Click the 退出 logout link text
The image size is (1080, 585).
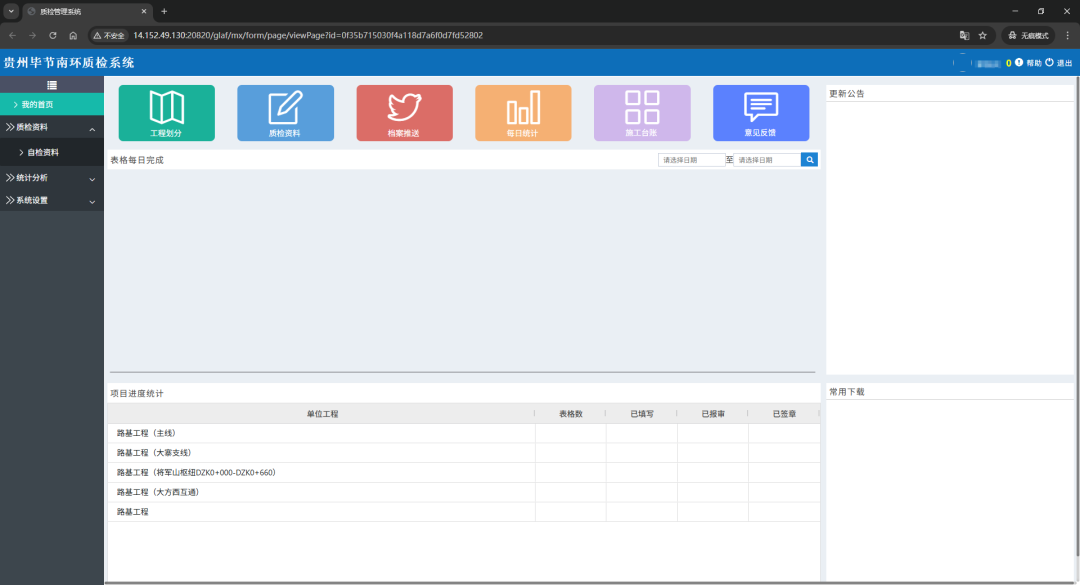pyautogui.click(x=1064, y=63)
